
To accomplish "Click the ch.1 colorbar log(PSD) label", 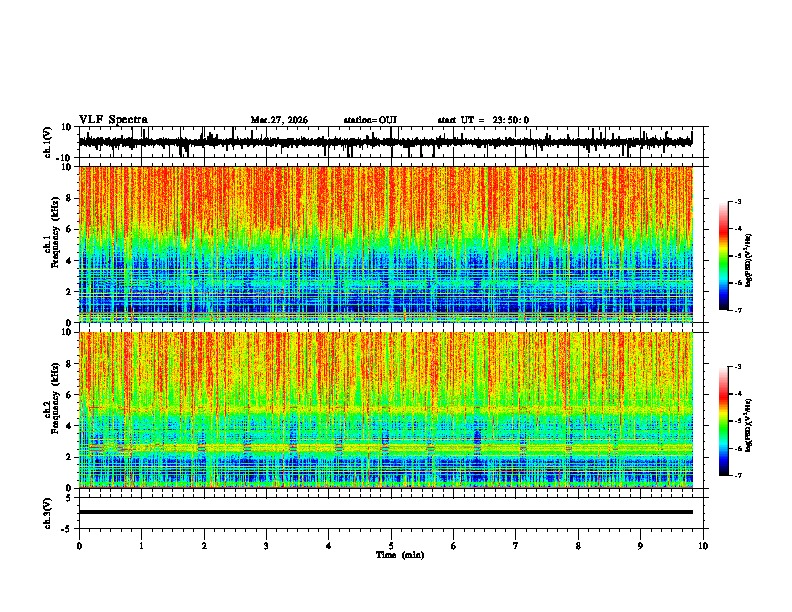I will click(x=749, y=260).
